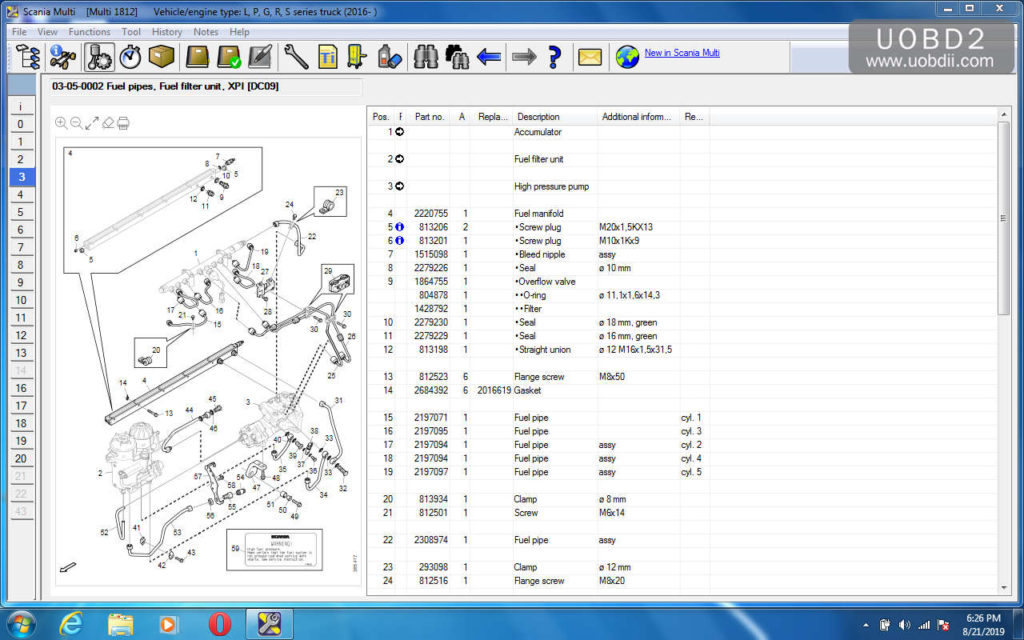
Task: Open the Windows Start button
Action: point(22,624)
